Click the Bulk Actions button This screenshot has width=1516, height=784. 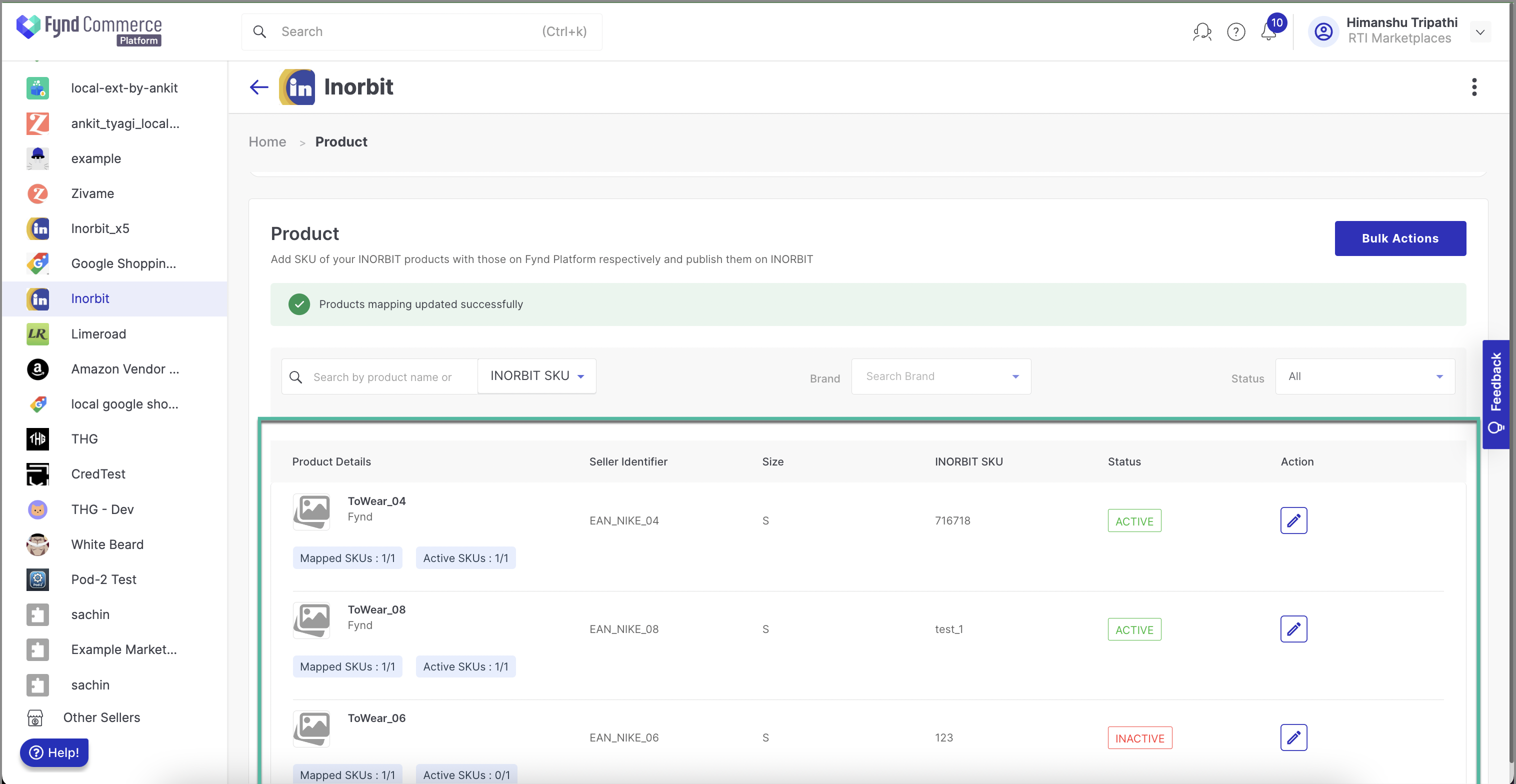pos(1400,238)
